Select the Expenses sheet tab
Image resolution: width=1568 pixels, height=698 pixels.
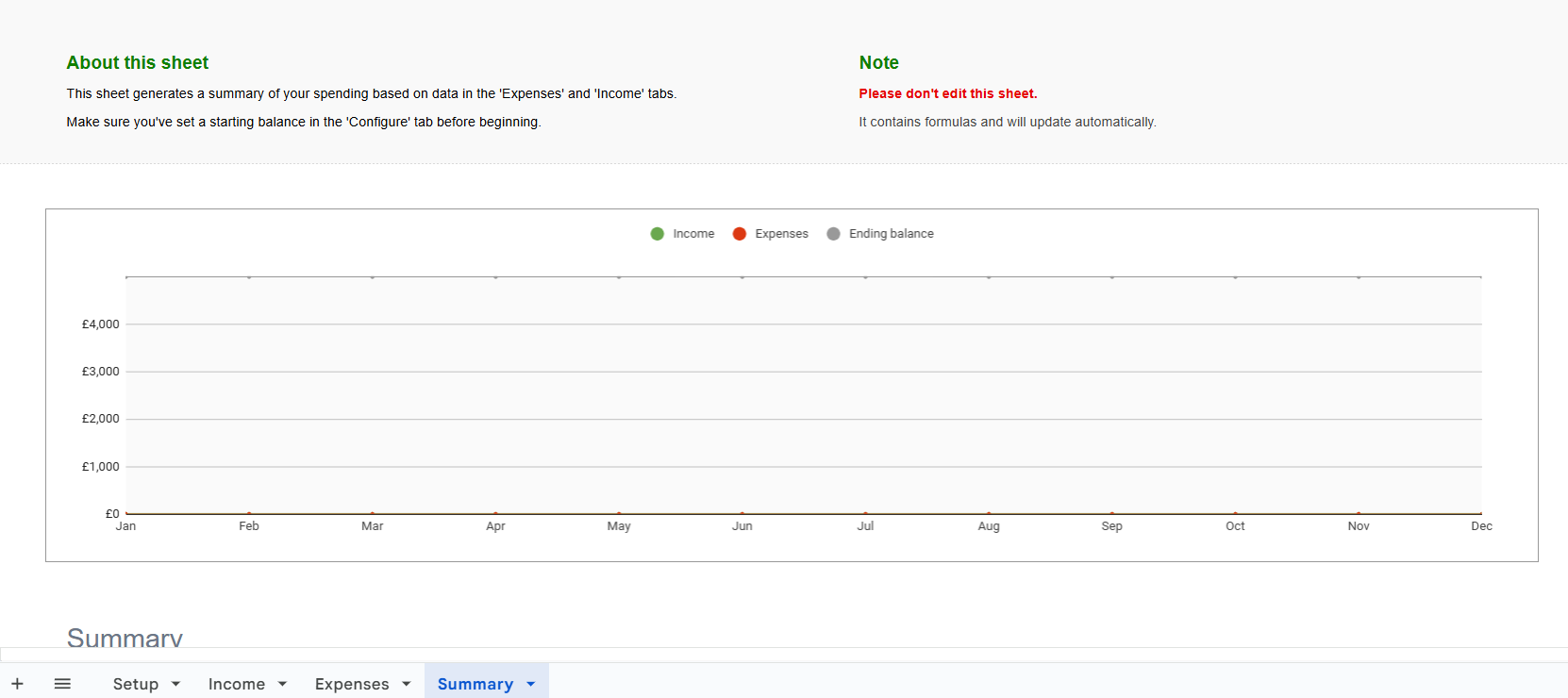[351, 684]
